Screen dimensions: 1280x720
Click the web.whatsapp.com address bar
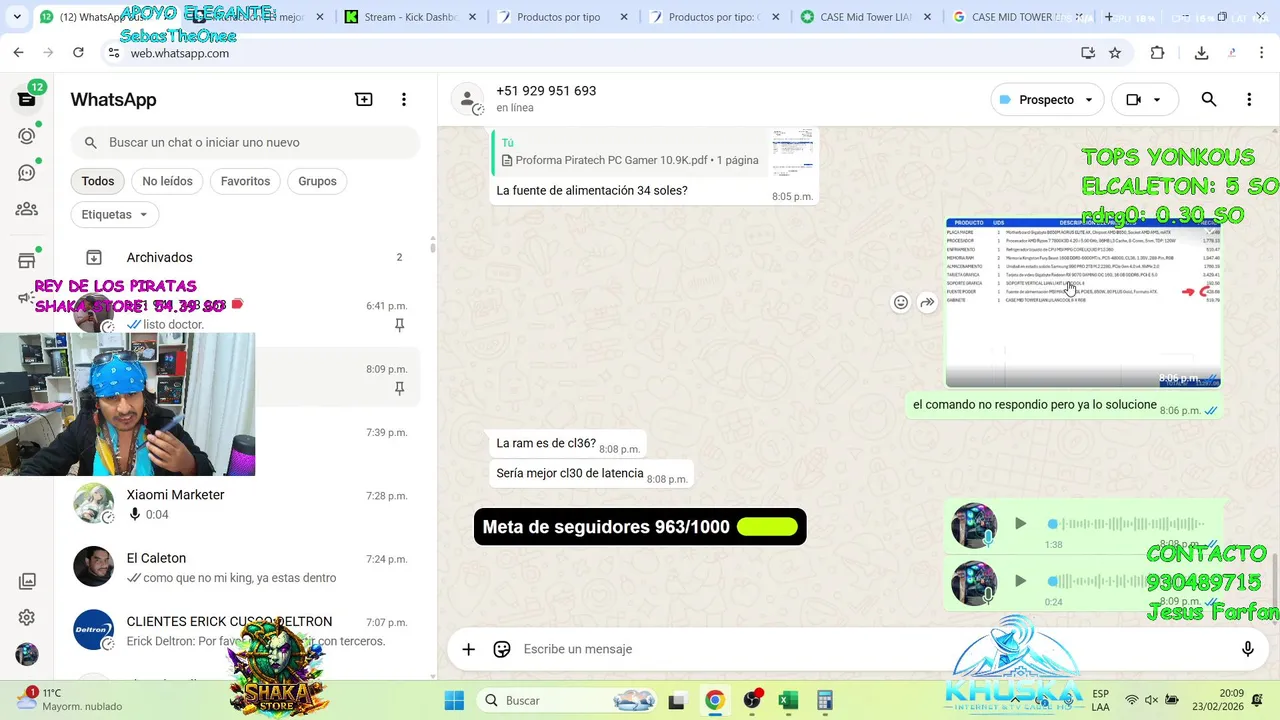tap(590, 53)
